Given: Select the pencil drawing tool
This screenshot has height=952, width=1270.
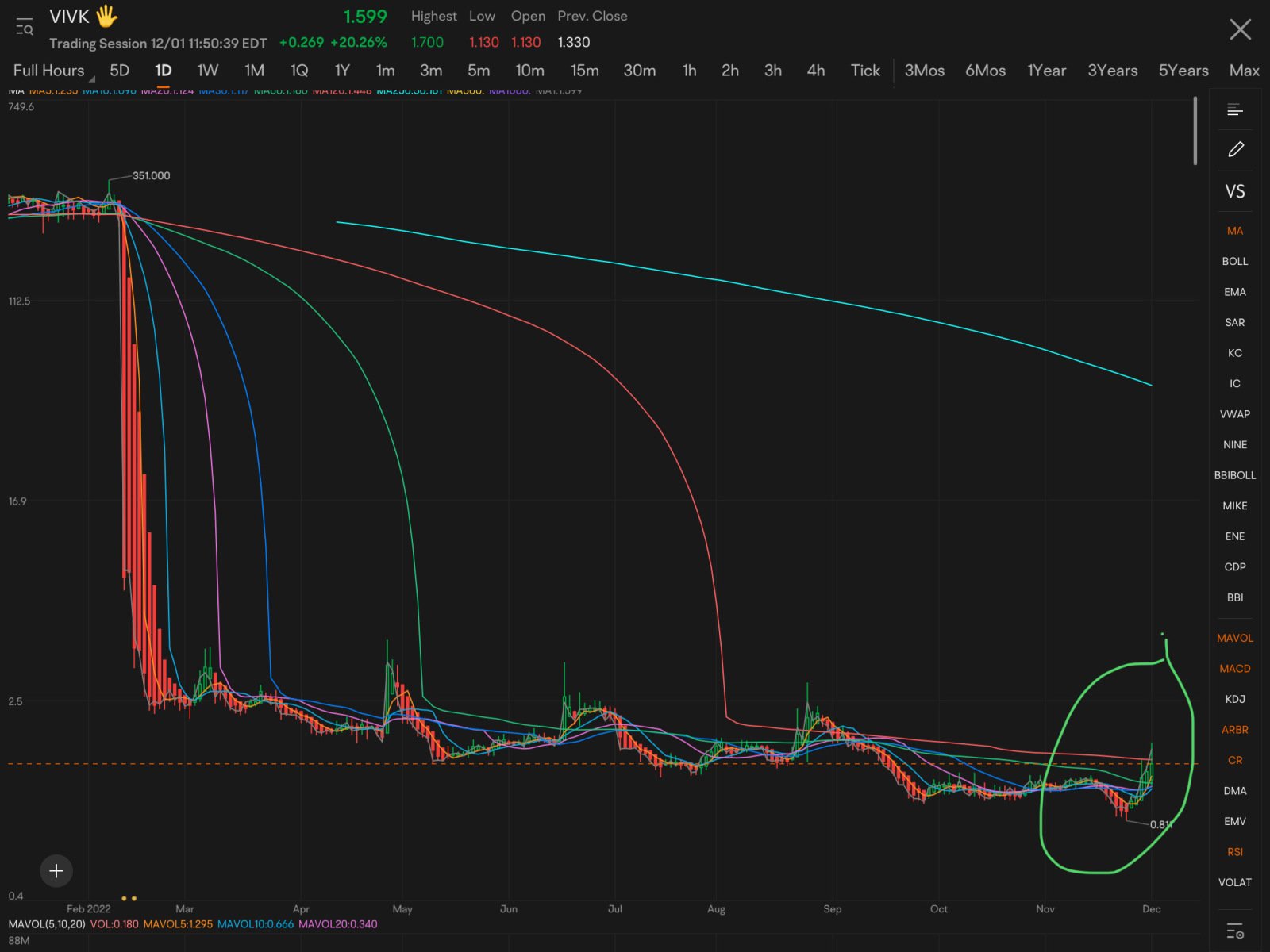Looking at the screenshot, I should [x=1235, y=149].
